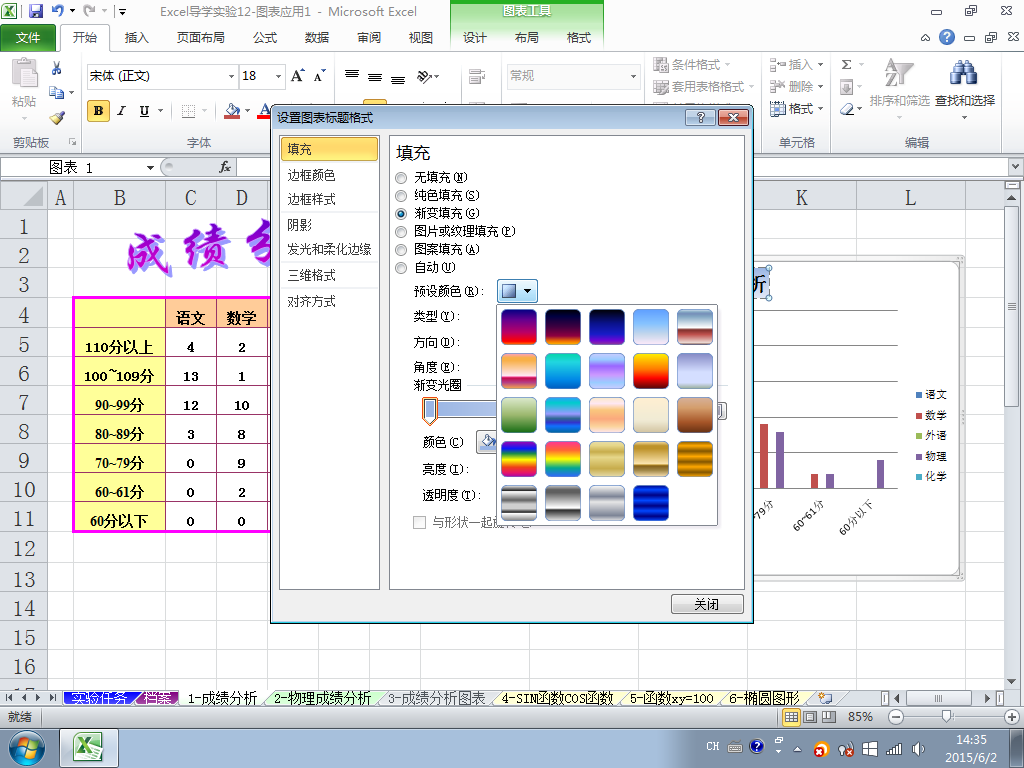This screenshot has height=768, width=1024.
Task: Click the Sort and Filter funnel icon
Action: click(899, 73)
